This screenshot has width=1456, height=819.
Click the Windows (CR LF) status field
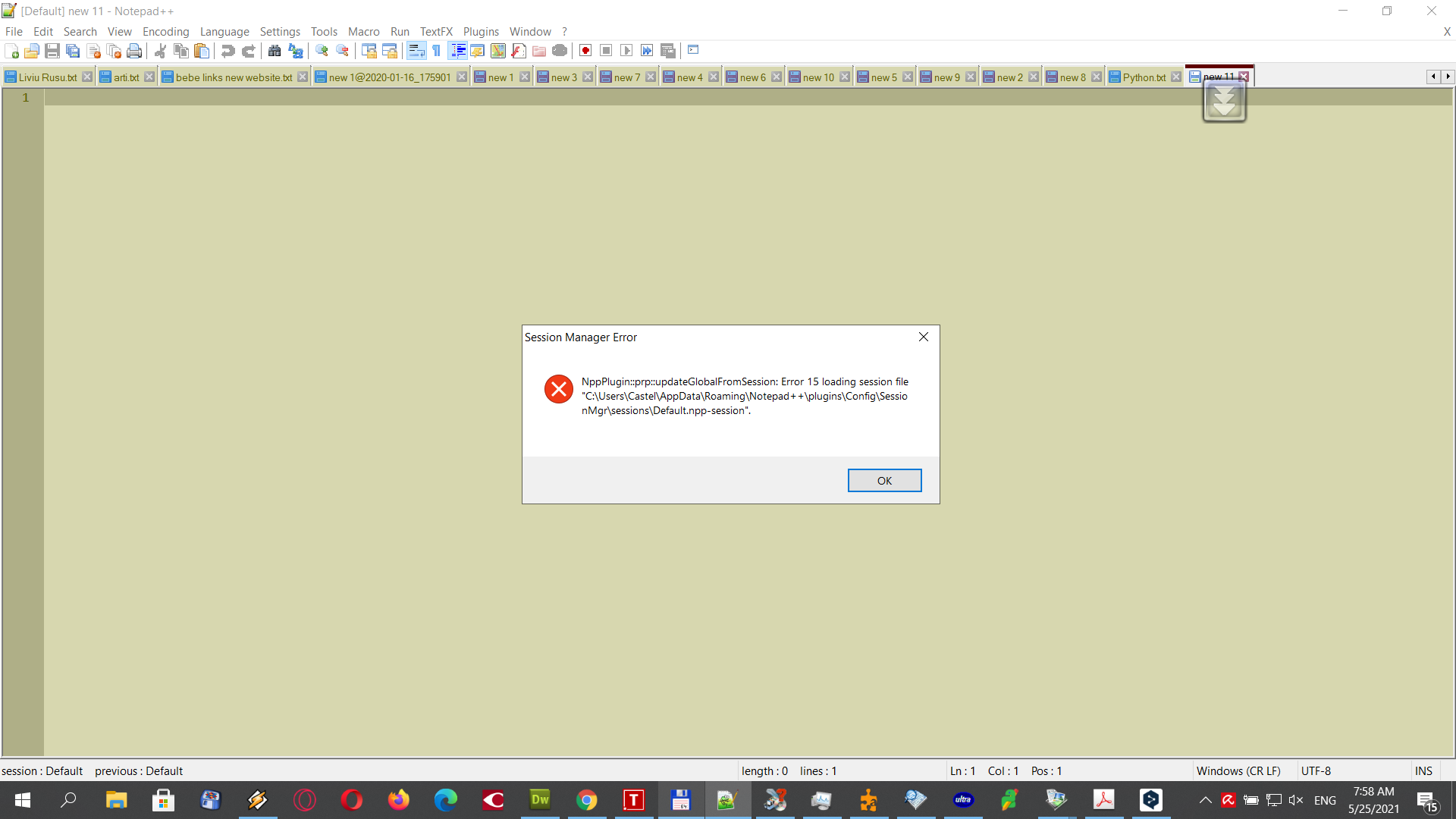pyautogui.click(x=1238, y=770)
